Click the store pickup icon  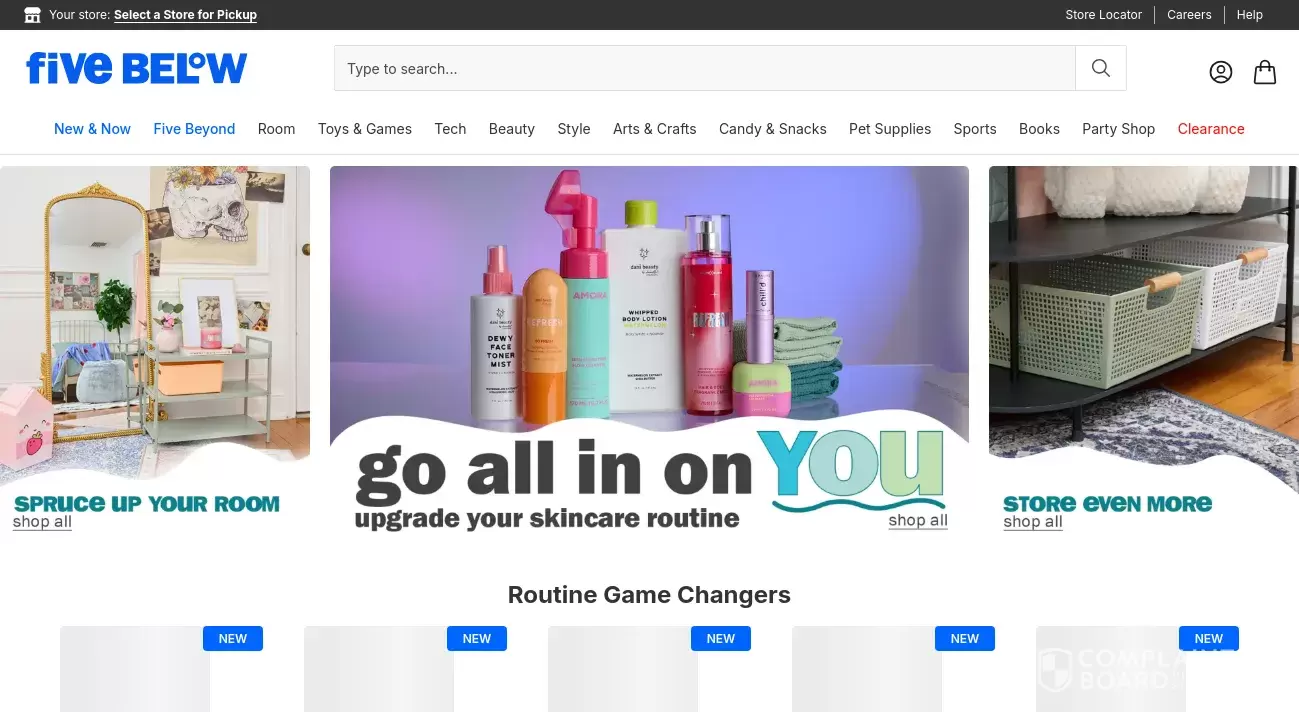click(33, 15)
